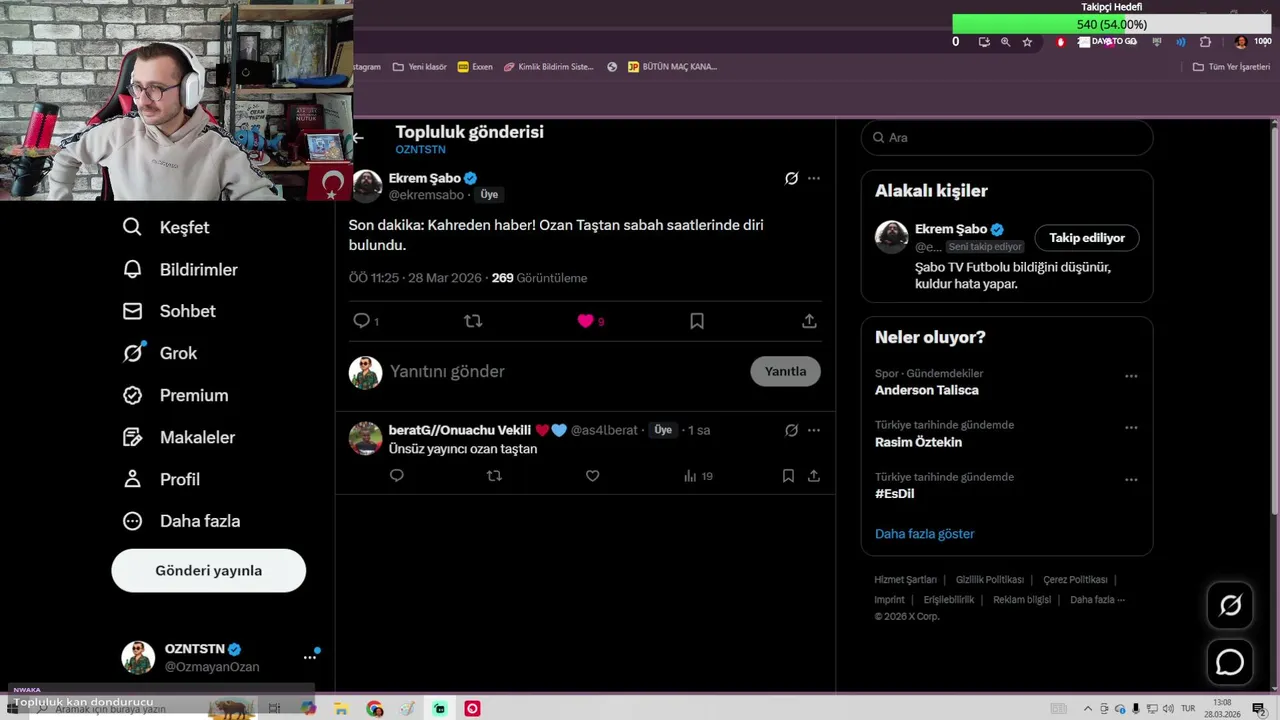Share the main post
Image resolution: width=1280 pixels, height=720 pixels.
click(x=809, y=321)
